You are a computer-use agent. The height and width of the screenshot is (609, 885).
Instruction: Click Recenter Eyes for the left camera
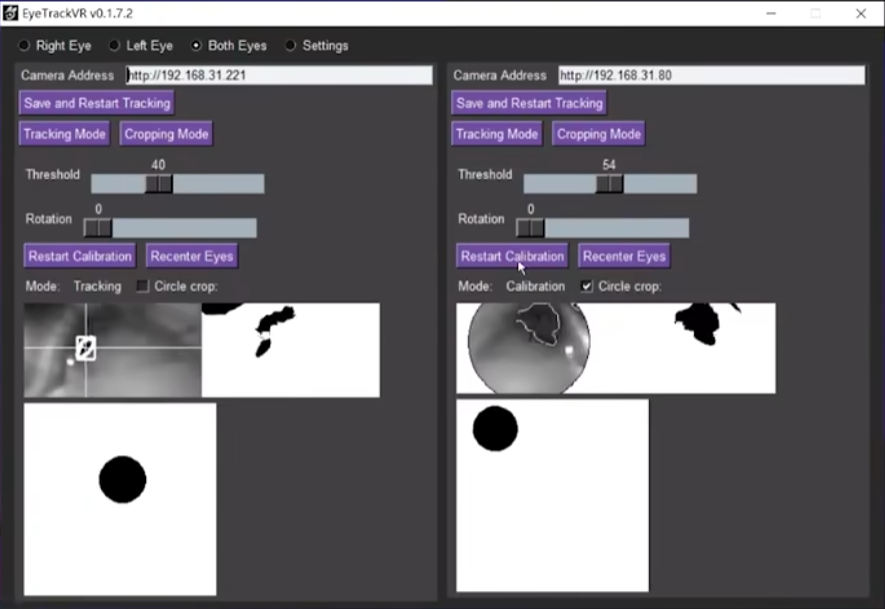point(191,256)
